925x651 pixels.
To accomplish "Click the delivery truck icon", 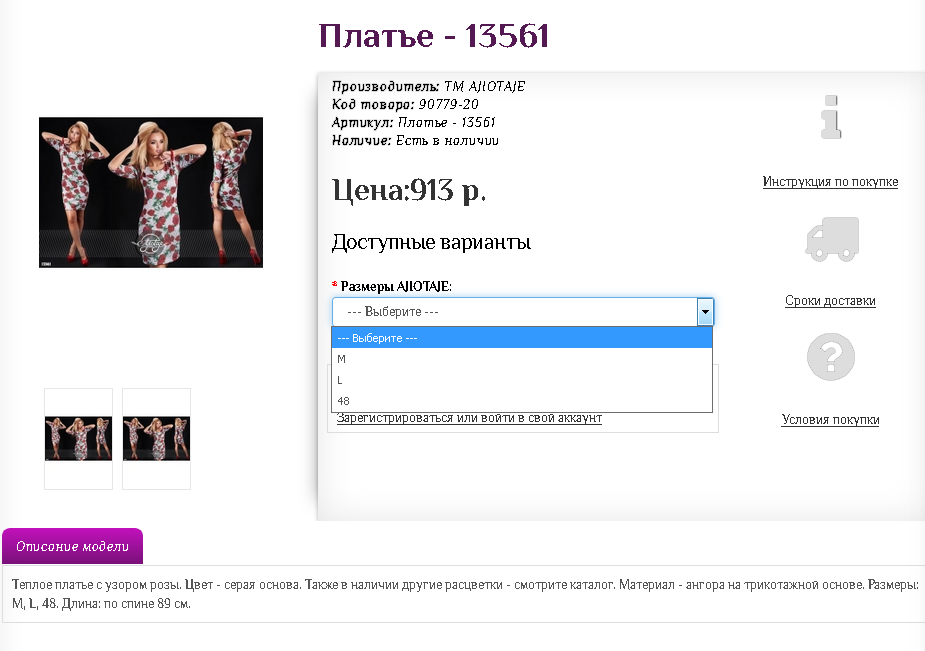I will (x=832, y=239).
